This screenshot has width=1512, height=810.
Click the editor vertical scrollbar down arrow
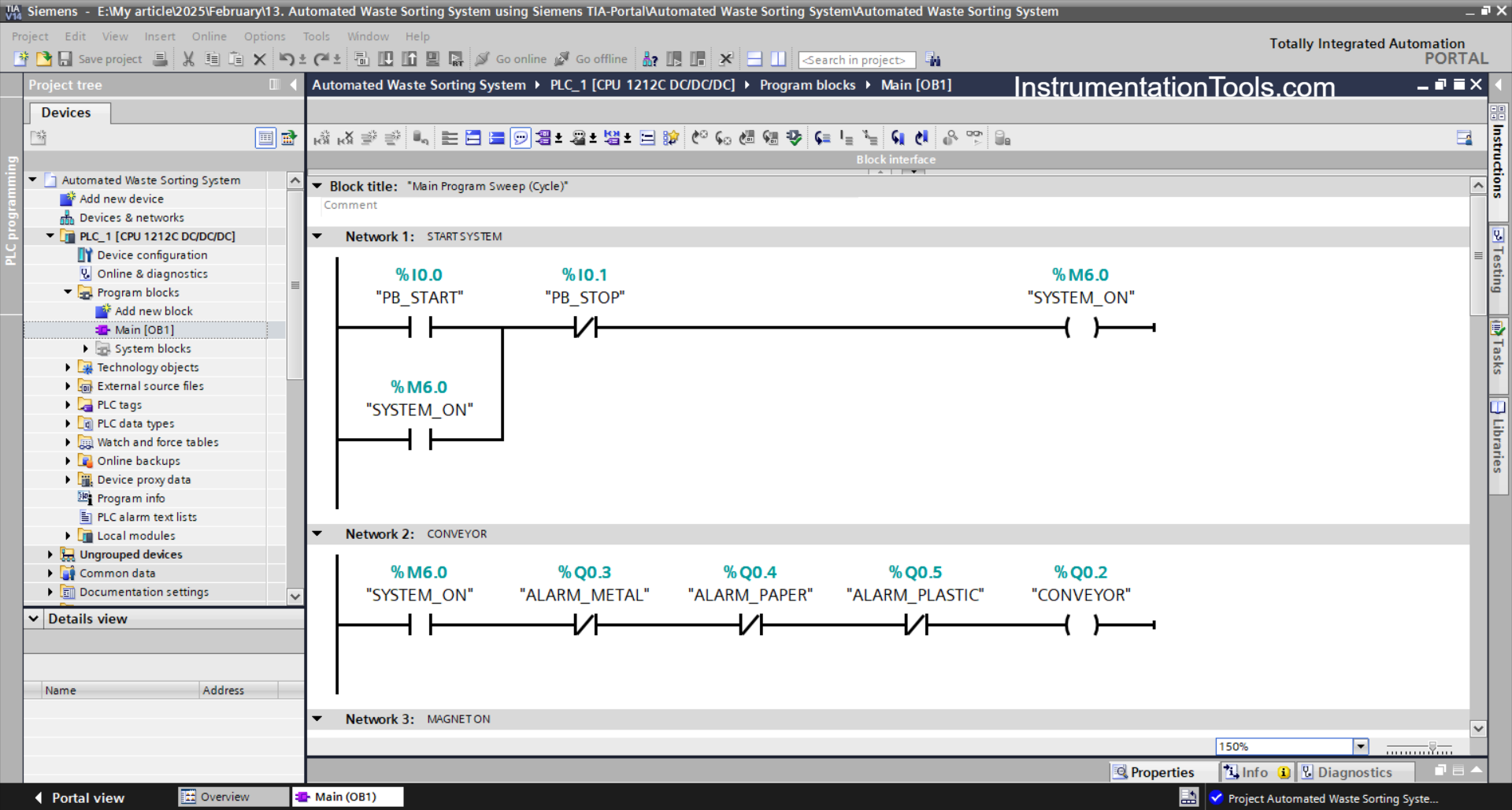[1478, 729]
